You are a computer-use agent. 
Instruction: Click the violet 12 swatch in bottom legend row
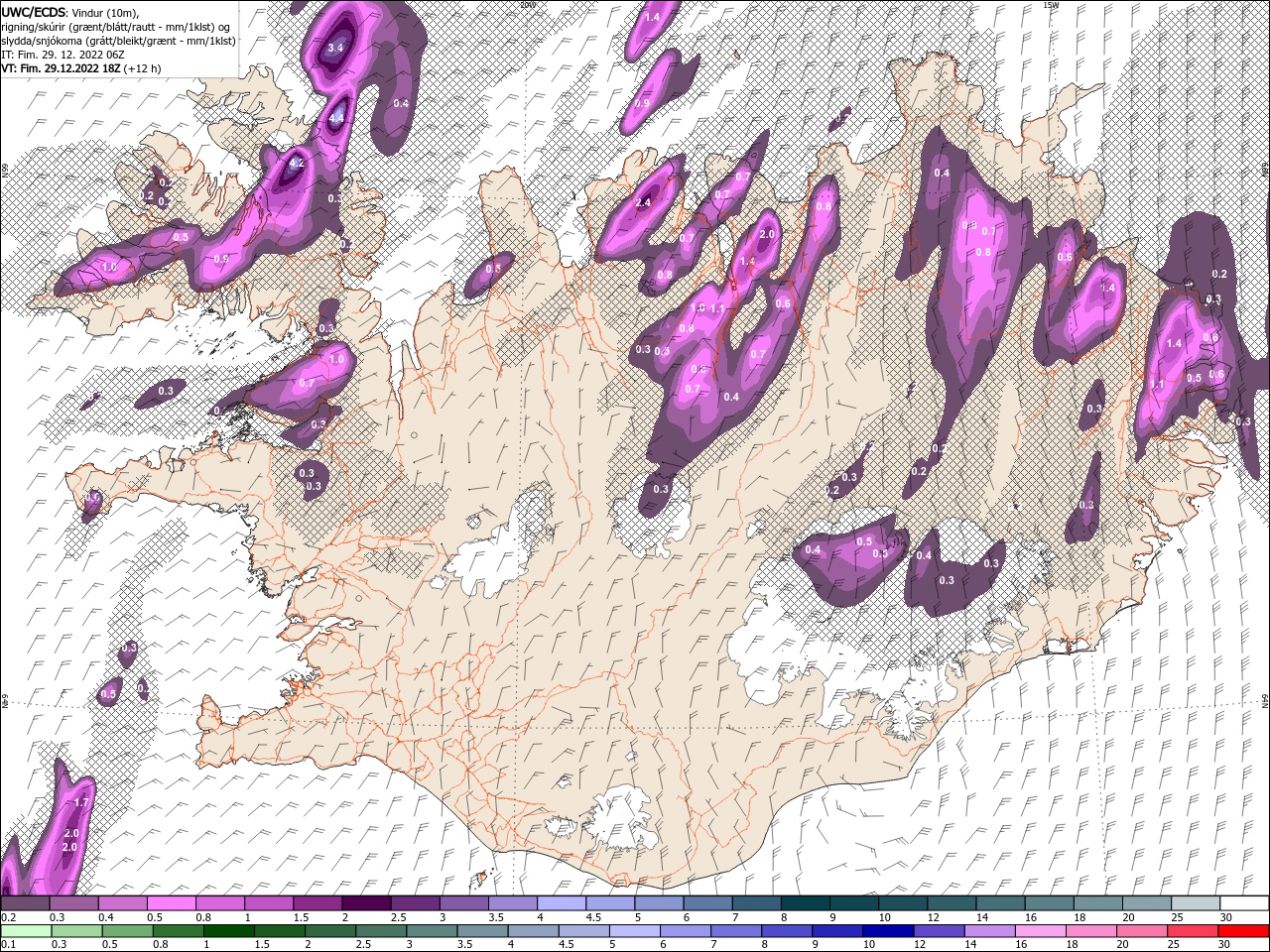(x=938, y=931)
